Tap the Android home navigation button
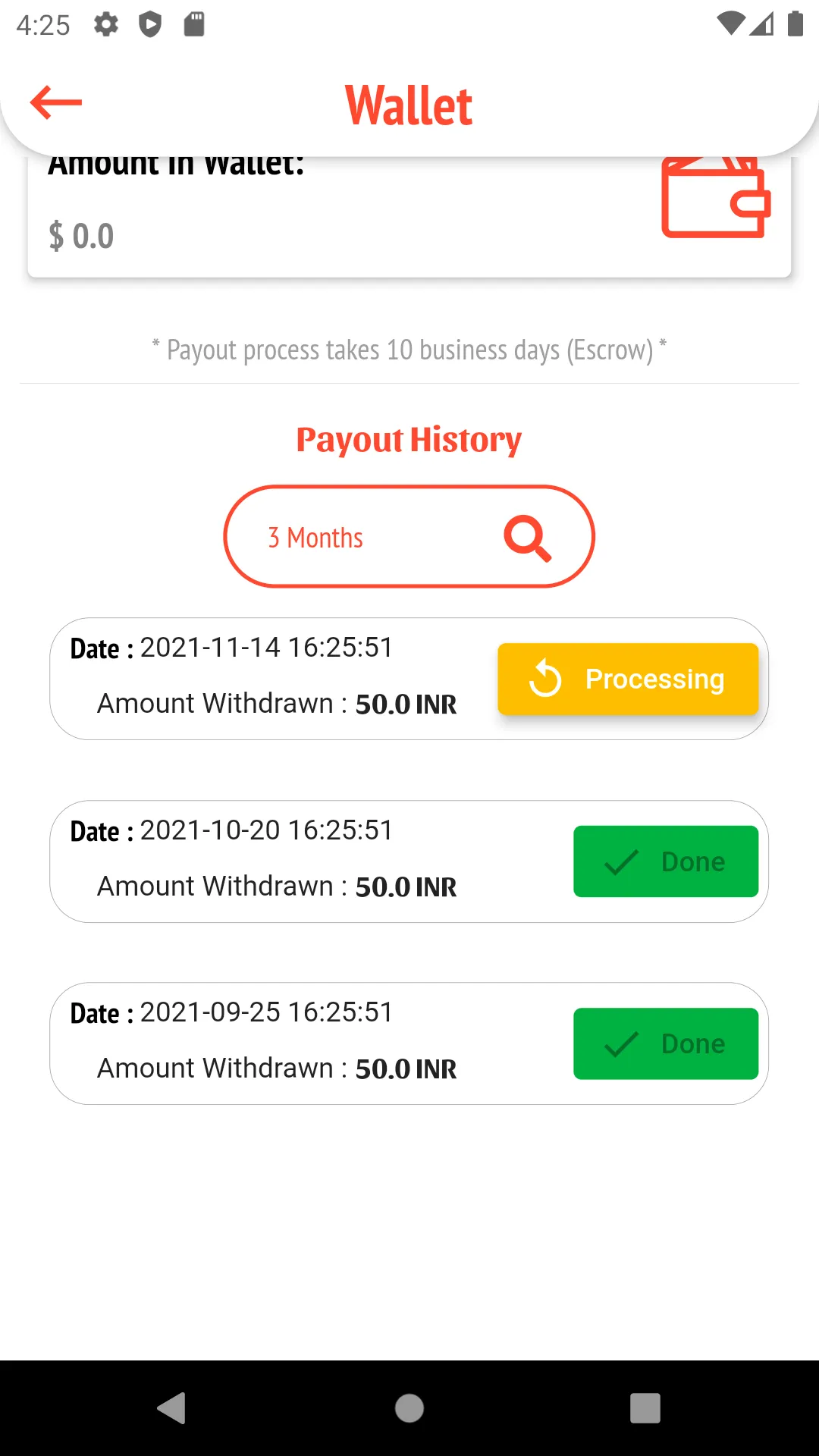This screenshot has height=1456, width=819. pyautogui.click(x=409, y=1408)
